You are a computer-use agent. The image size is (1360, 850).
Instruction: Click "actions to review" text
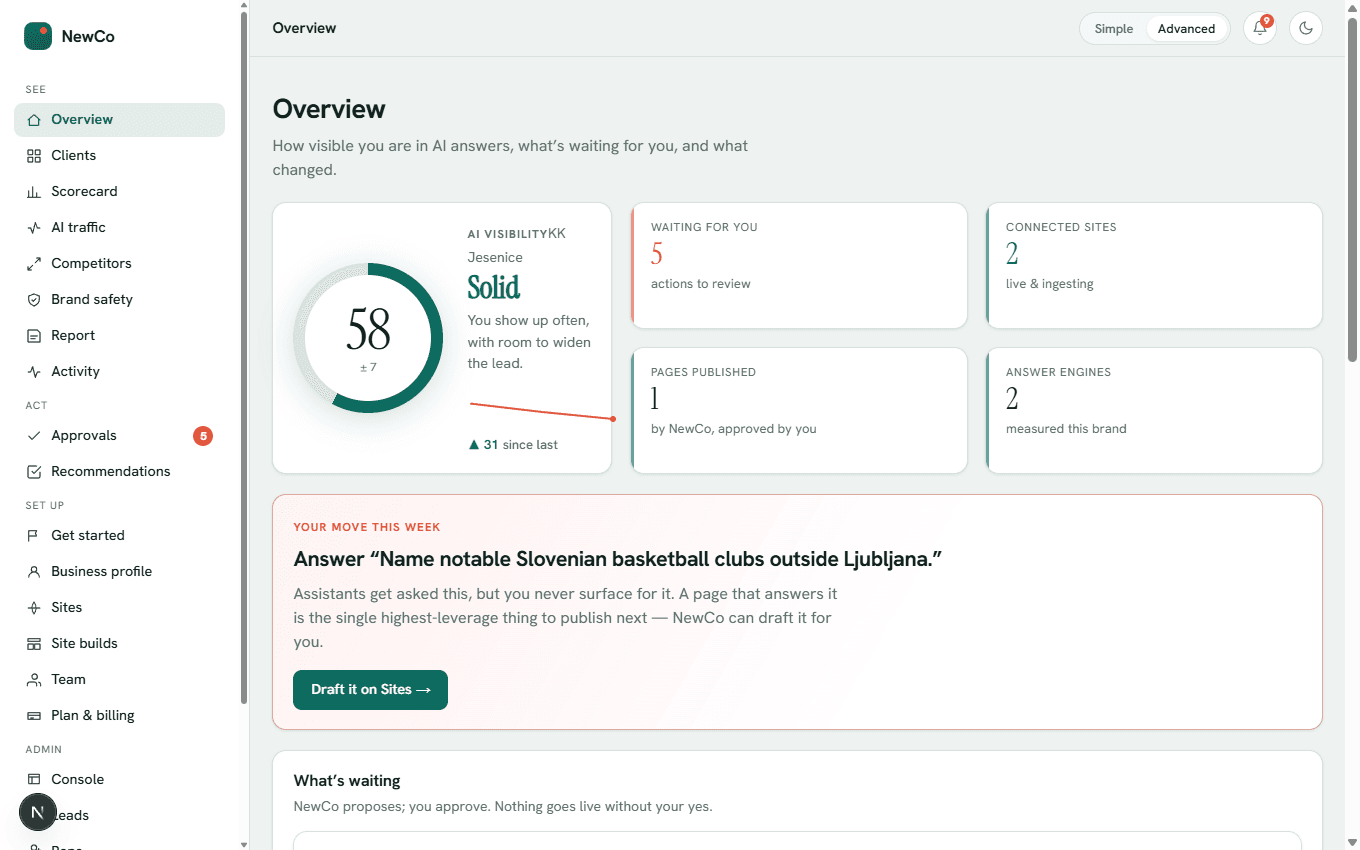(701, 284)
